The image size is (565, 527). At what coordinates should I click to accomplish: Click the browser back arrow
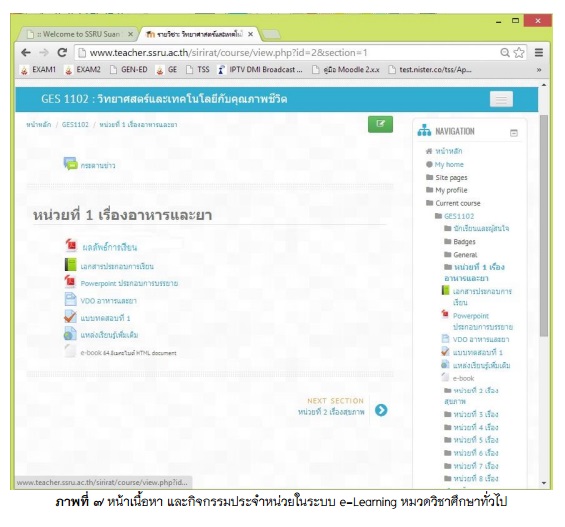pos(26,53)
